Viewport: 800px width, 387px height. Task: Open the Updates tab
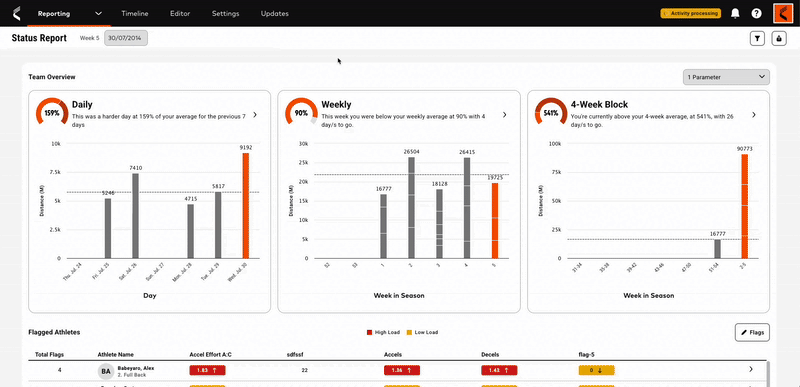point(274,14)
